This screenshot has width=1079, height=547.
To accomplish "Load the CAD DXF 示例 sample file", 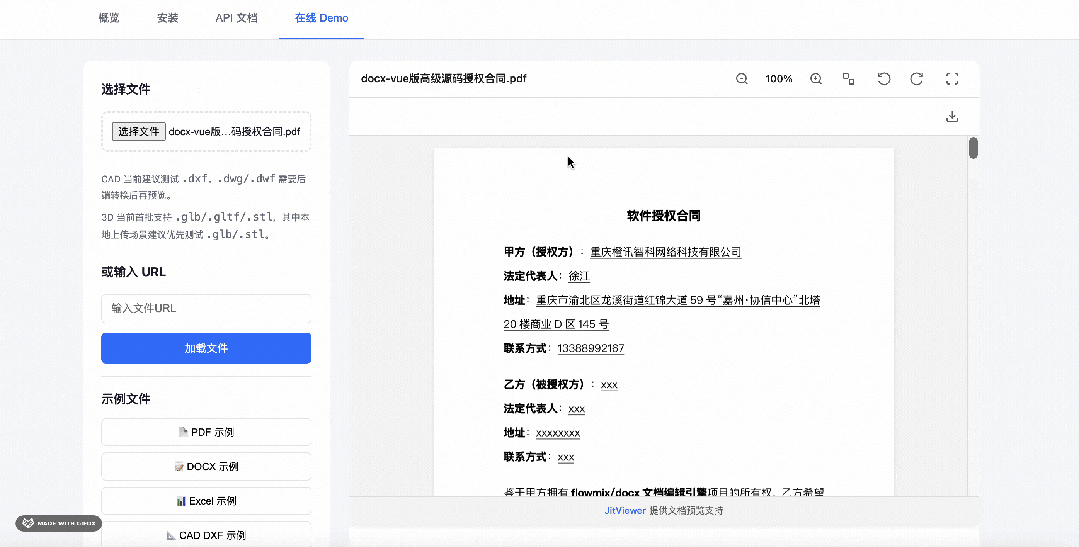I will click(206, 535).
